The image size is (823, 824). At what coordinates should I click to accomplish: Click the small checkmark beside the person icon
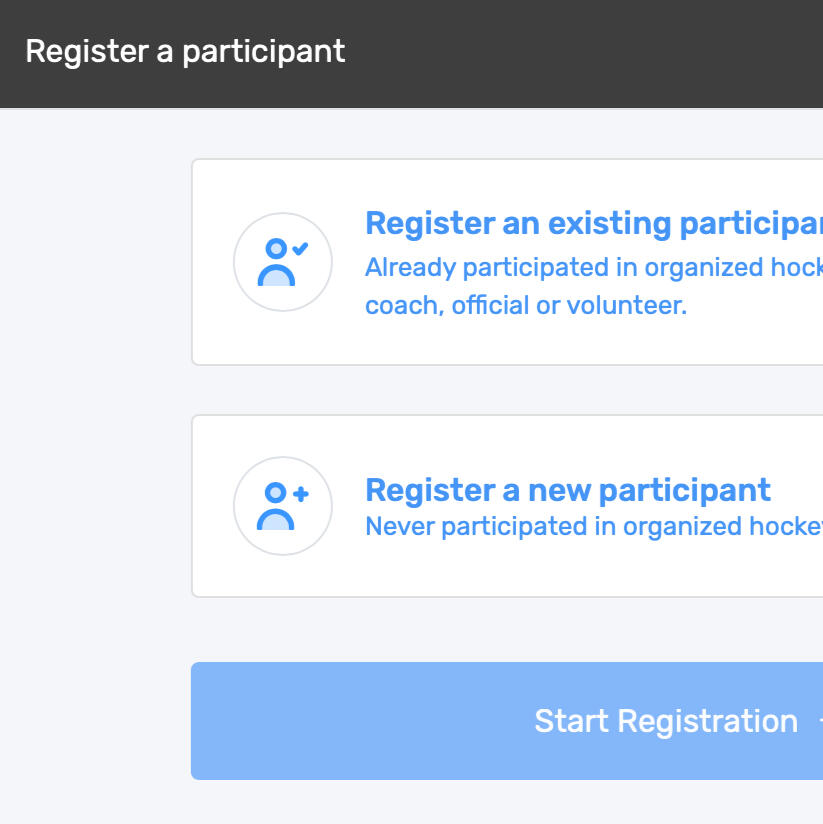click(x=300, y=248)
